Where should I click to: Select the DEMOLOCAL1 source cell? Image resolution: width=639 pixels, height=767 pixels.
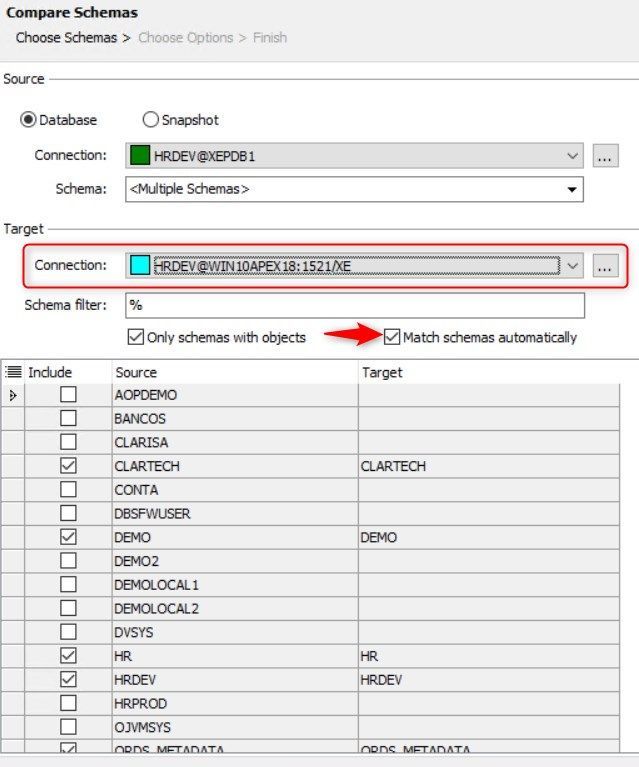point(235,585)
